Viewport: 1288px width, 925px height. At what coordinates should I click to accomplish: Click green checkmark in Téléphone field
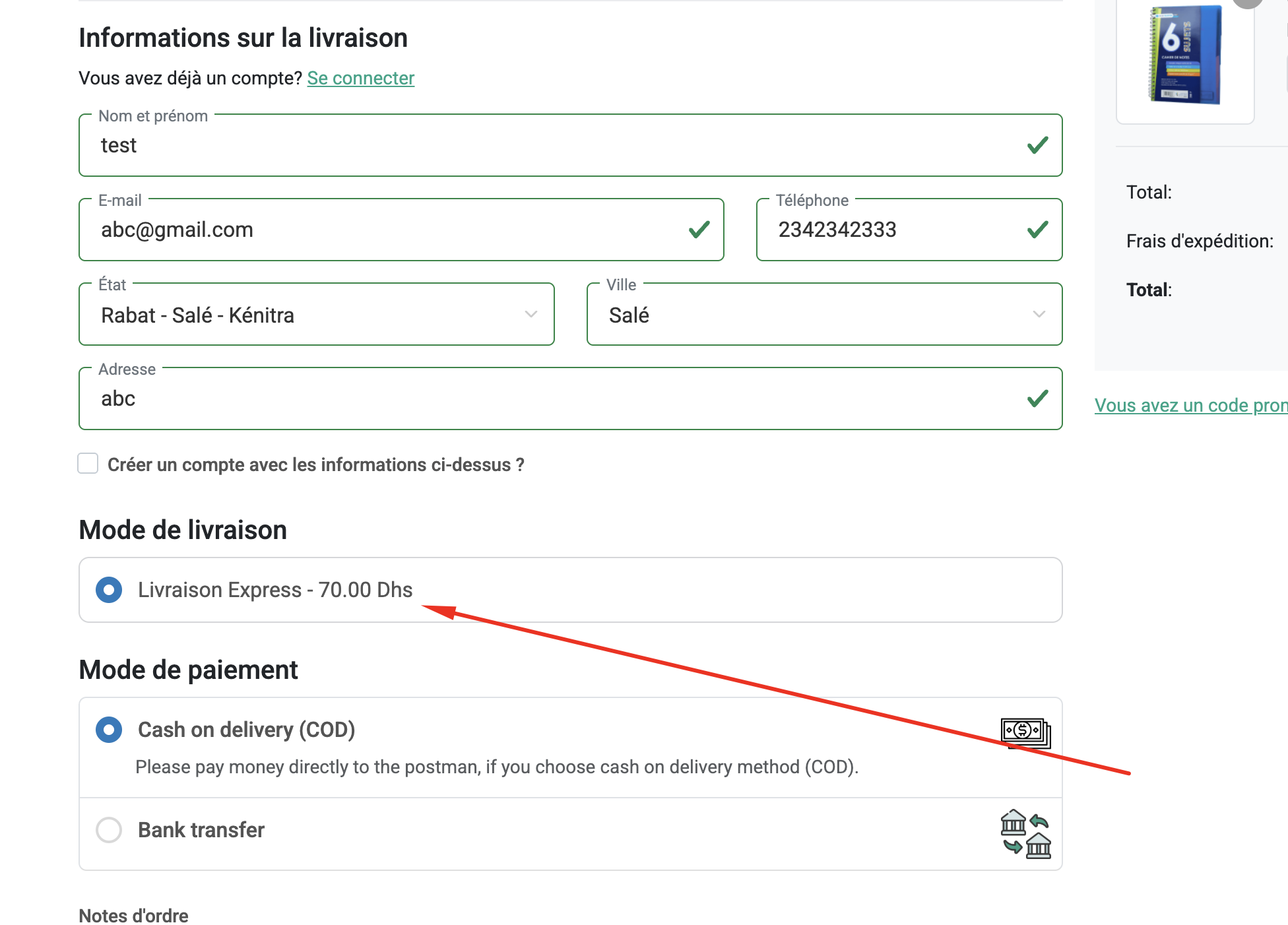1037,230
